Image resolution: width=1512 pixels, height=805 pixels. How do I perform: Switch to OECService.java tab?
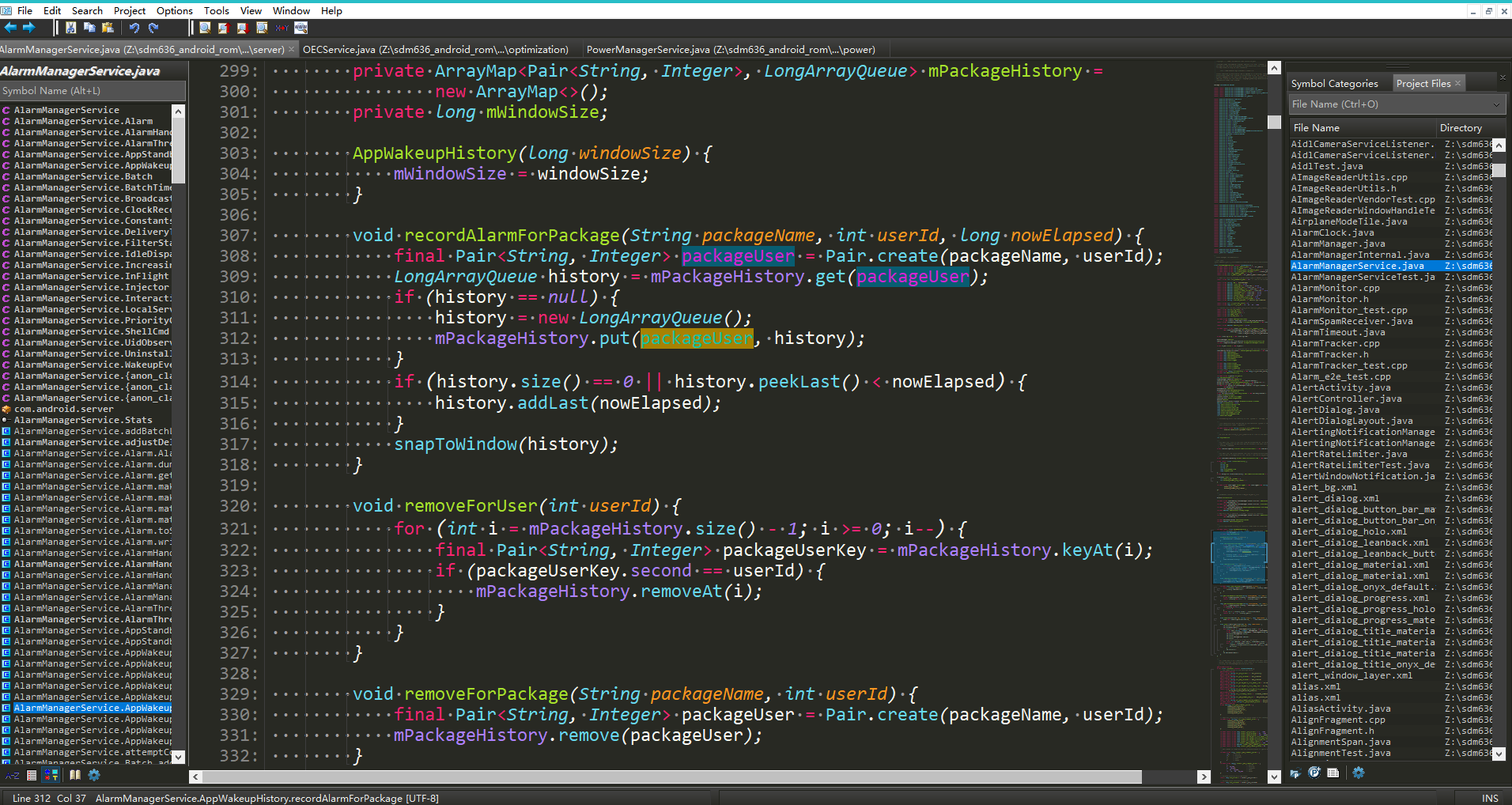(436, 49)
